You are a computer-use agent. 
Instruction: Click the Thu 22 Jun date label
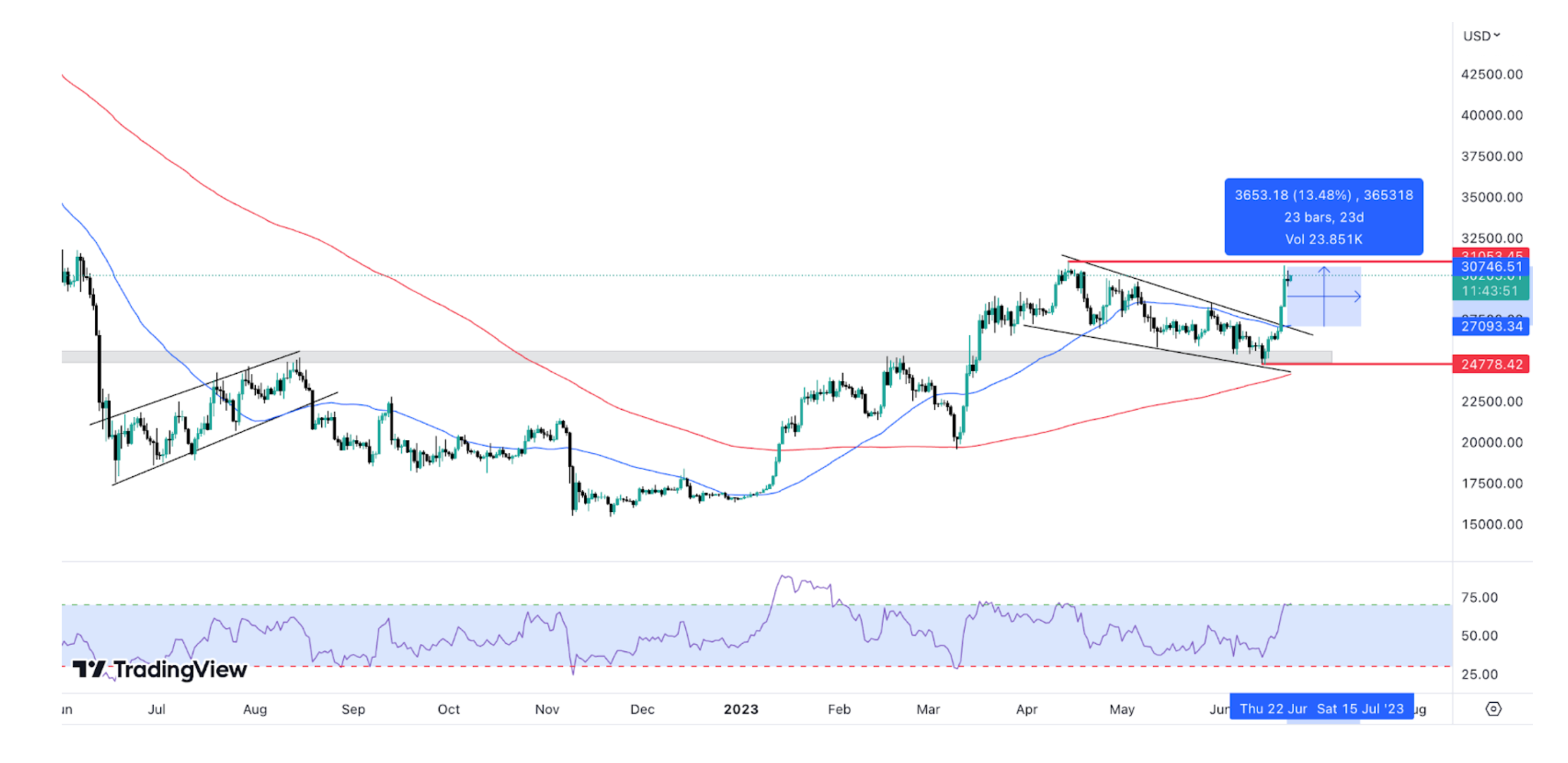1272,709
